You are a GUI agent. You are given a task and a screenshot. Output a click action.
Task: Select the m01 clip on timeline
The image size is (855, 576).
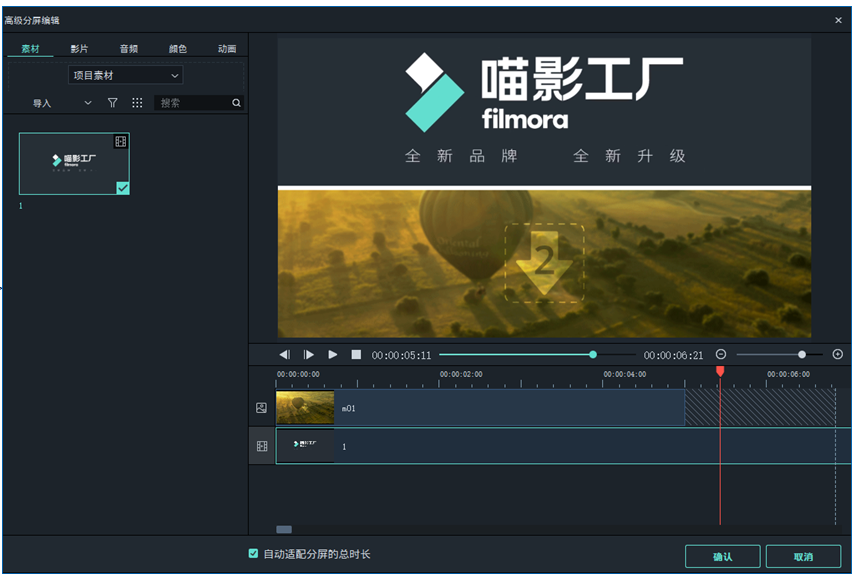click(x=480, y=407)
